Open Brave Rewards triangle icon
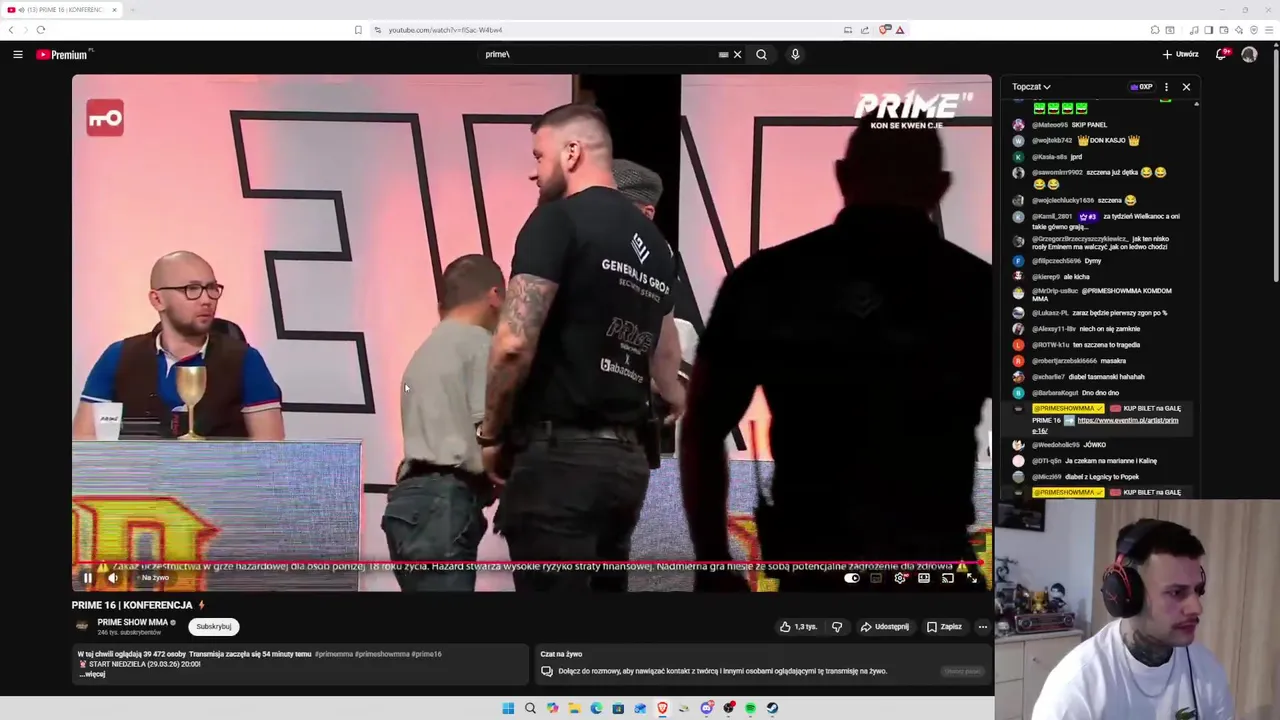Viewport: 1280px width, 720px height. pos(900,30)
